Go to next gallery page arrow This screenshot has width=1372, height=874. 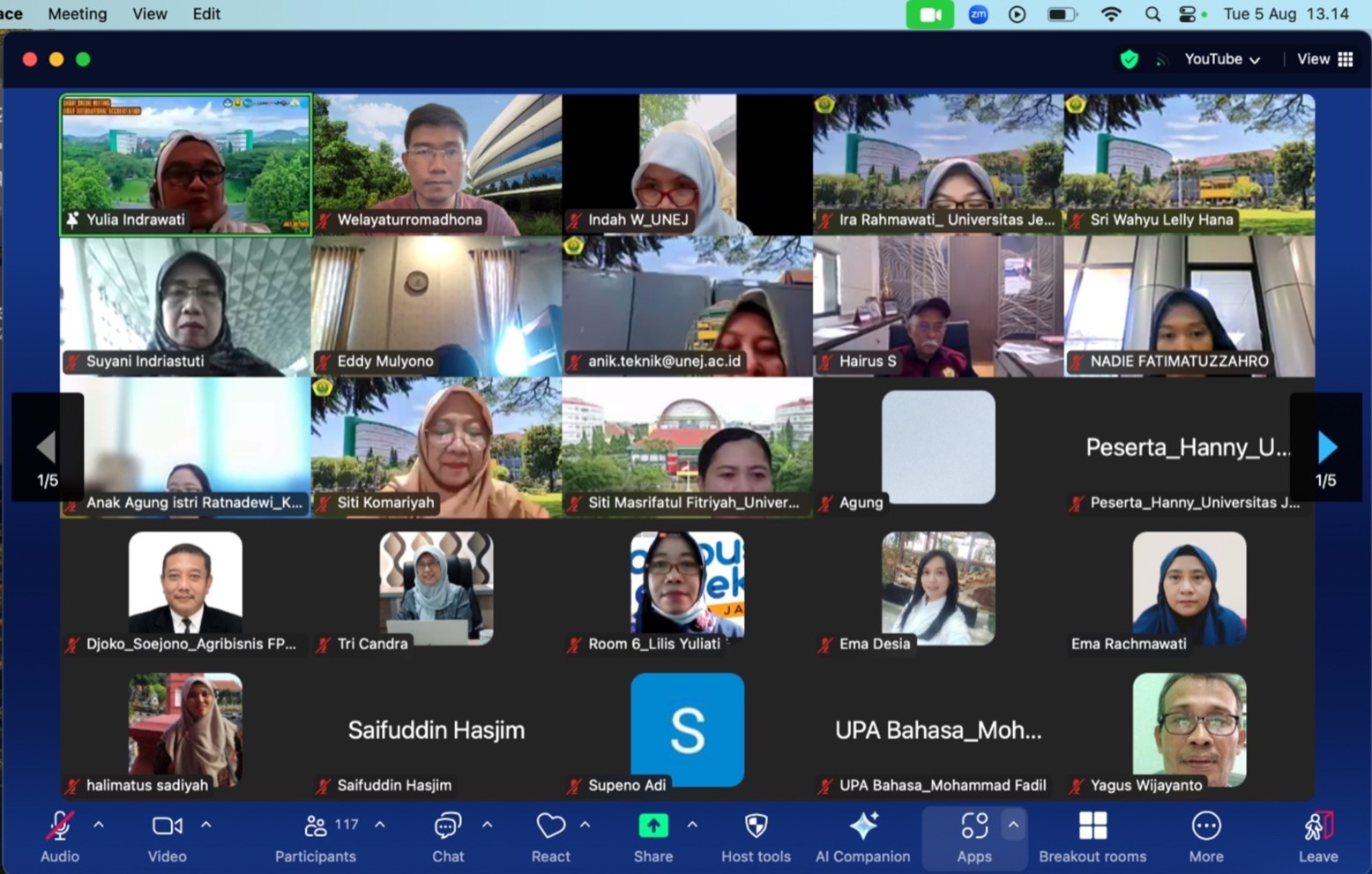coord(1326,448)
